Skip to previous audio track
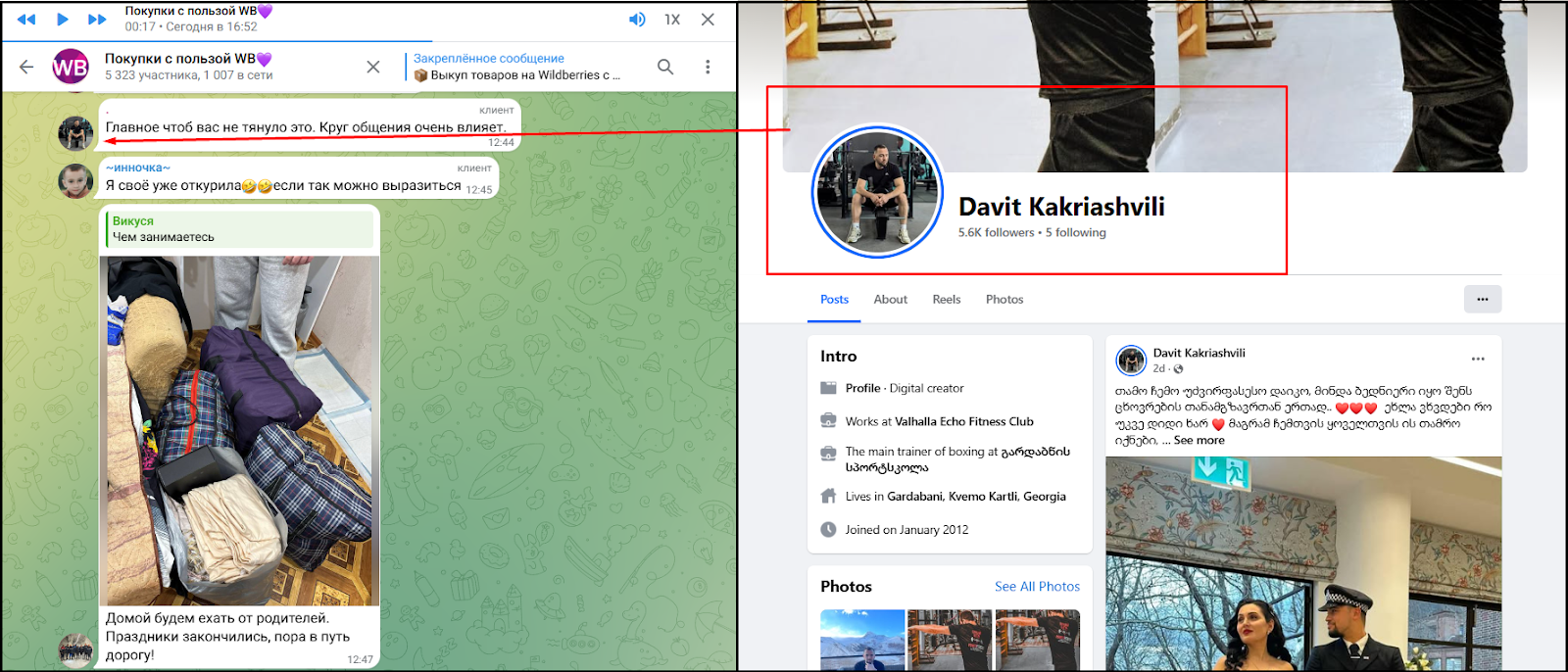The height and width of the screenshot is (672, 1568). 26,20
